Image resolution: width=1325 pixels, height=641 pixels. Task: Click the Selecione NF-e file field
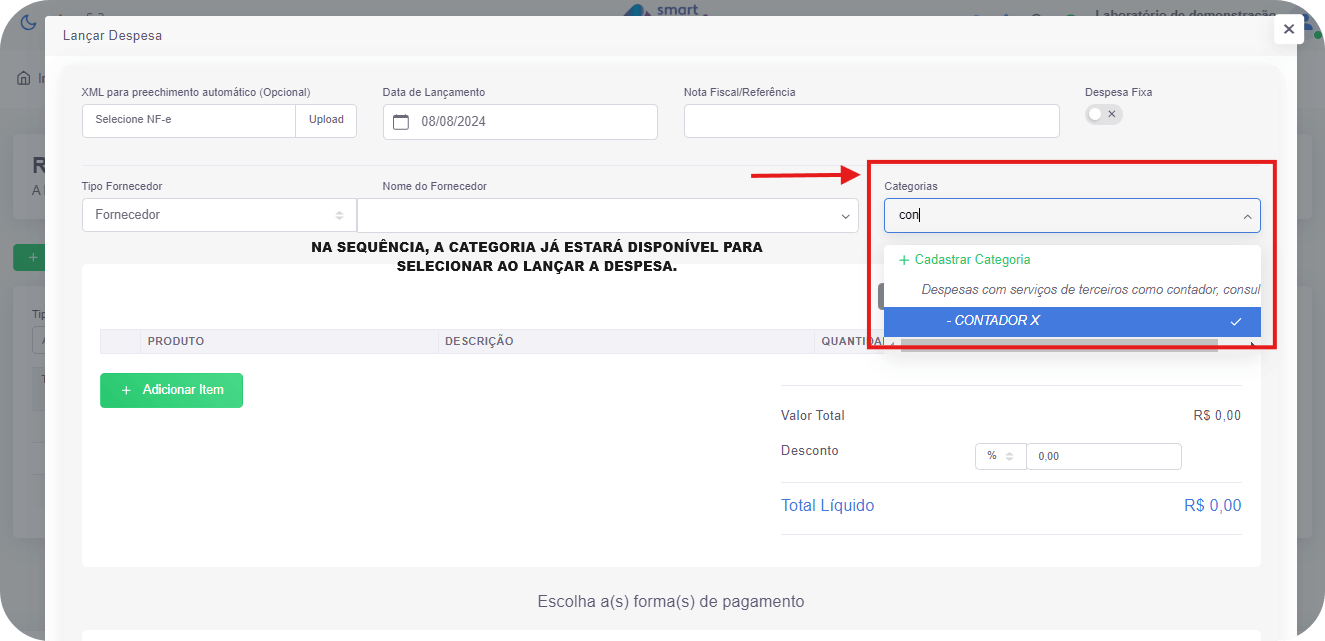(x=189, y=120)
